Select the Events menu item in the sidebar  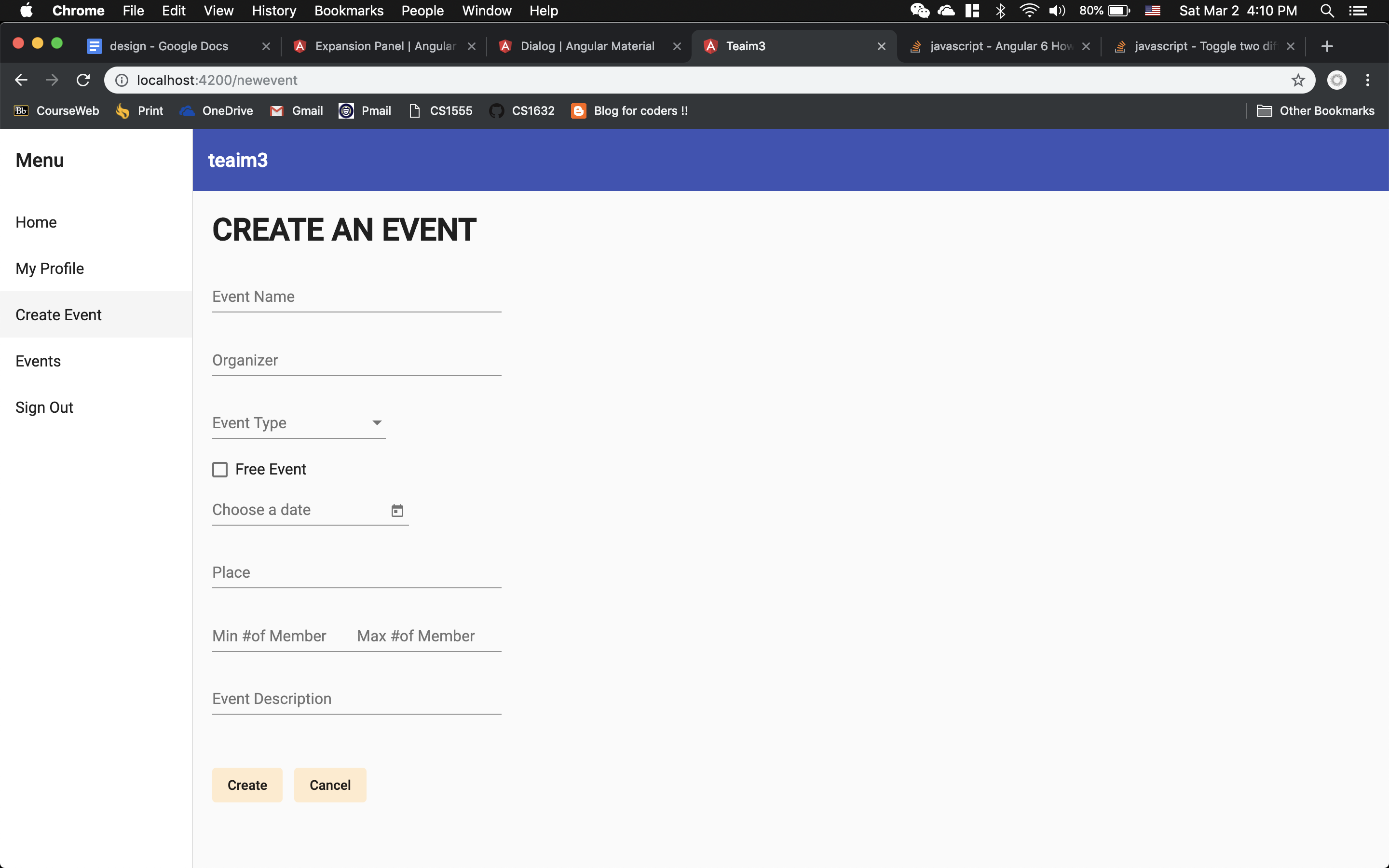(38, 361)
